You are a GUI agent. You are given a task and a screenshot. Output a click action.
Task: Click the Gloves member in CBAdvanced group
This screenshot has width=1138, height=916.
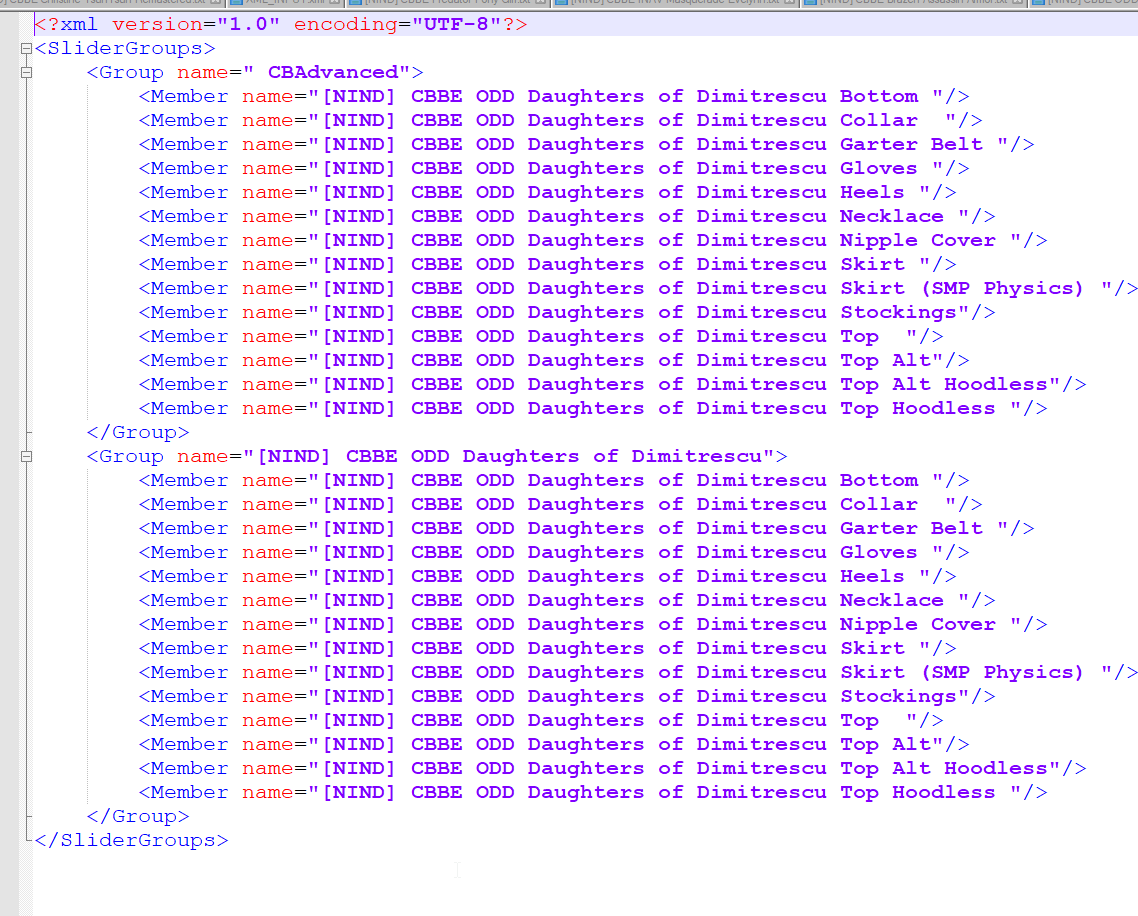(554, 168)
